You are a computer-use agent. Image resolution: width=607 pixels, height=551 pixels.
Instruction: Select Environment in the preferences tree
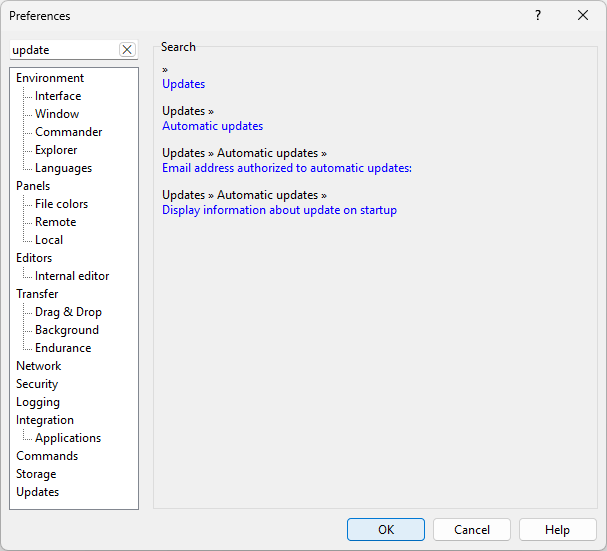coord(50,78)
